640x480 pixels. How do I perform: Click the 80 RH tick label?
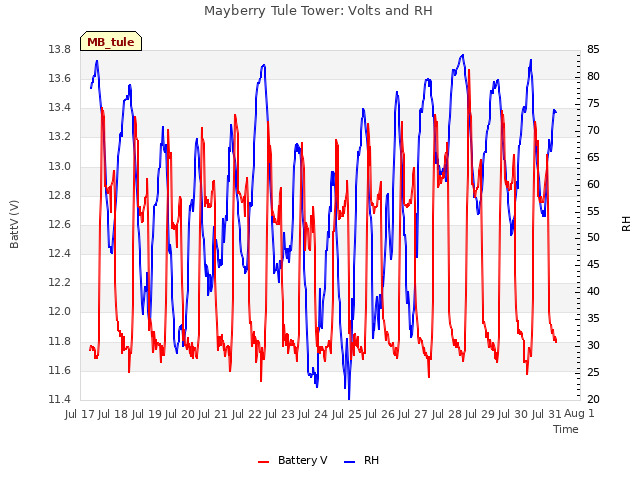point(593,77)
